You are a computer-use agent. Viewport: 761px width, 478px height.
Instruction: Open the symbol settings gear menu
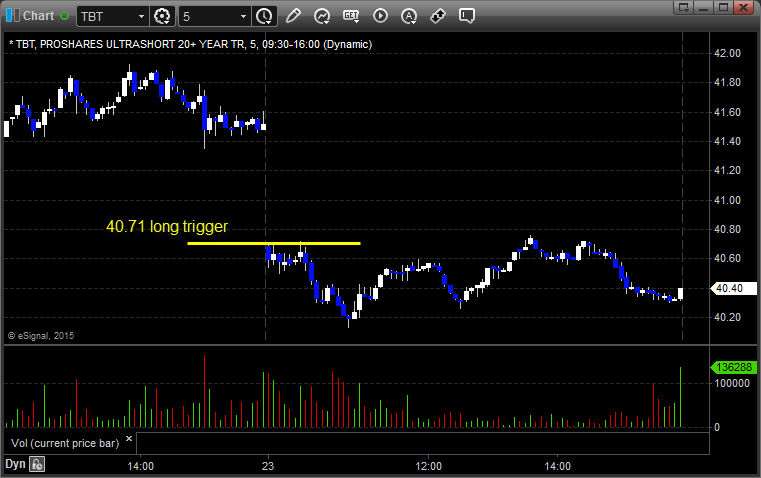point(162,16)
